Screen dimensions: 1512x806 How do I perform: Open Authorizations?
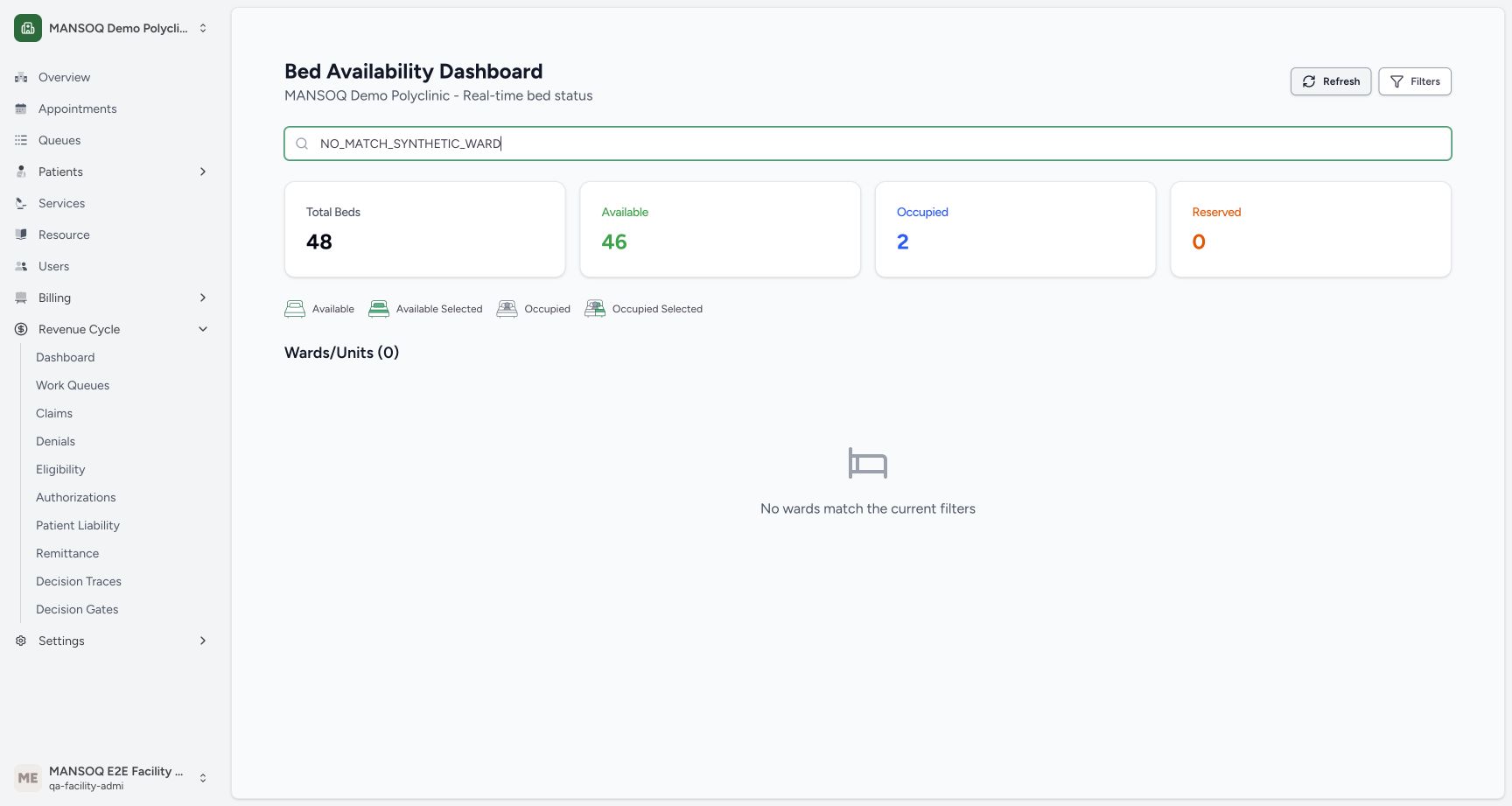pos(75,497)
